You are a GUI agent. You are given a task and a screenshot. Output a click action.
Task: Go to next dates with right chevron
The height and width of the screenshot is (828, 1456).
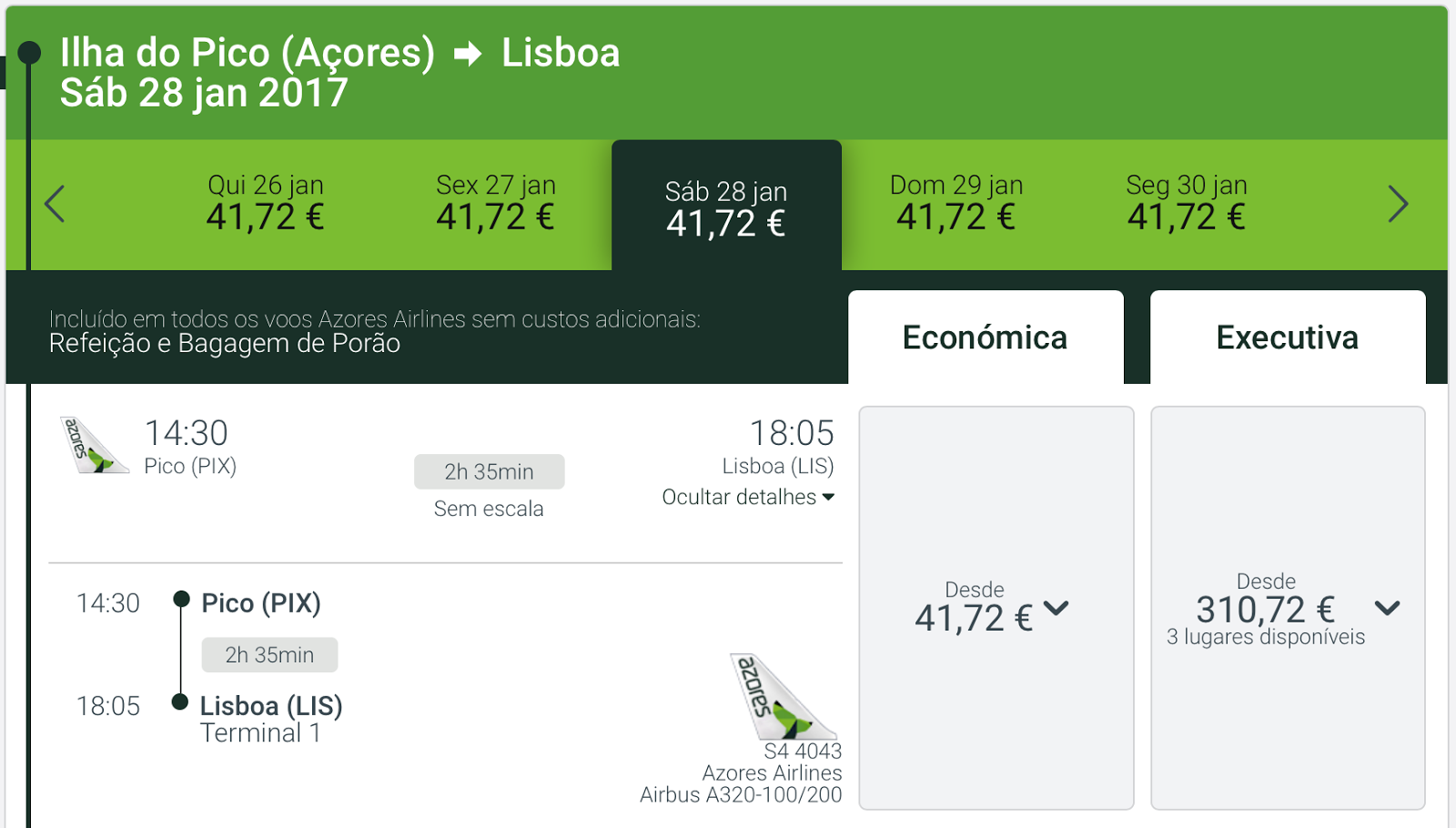(x=1398, y=204)
